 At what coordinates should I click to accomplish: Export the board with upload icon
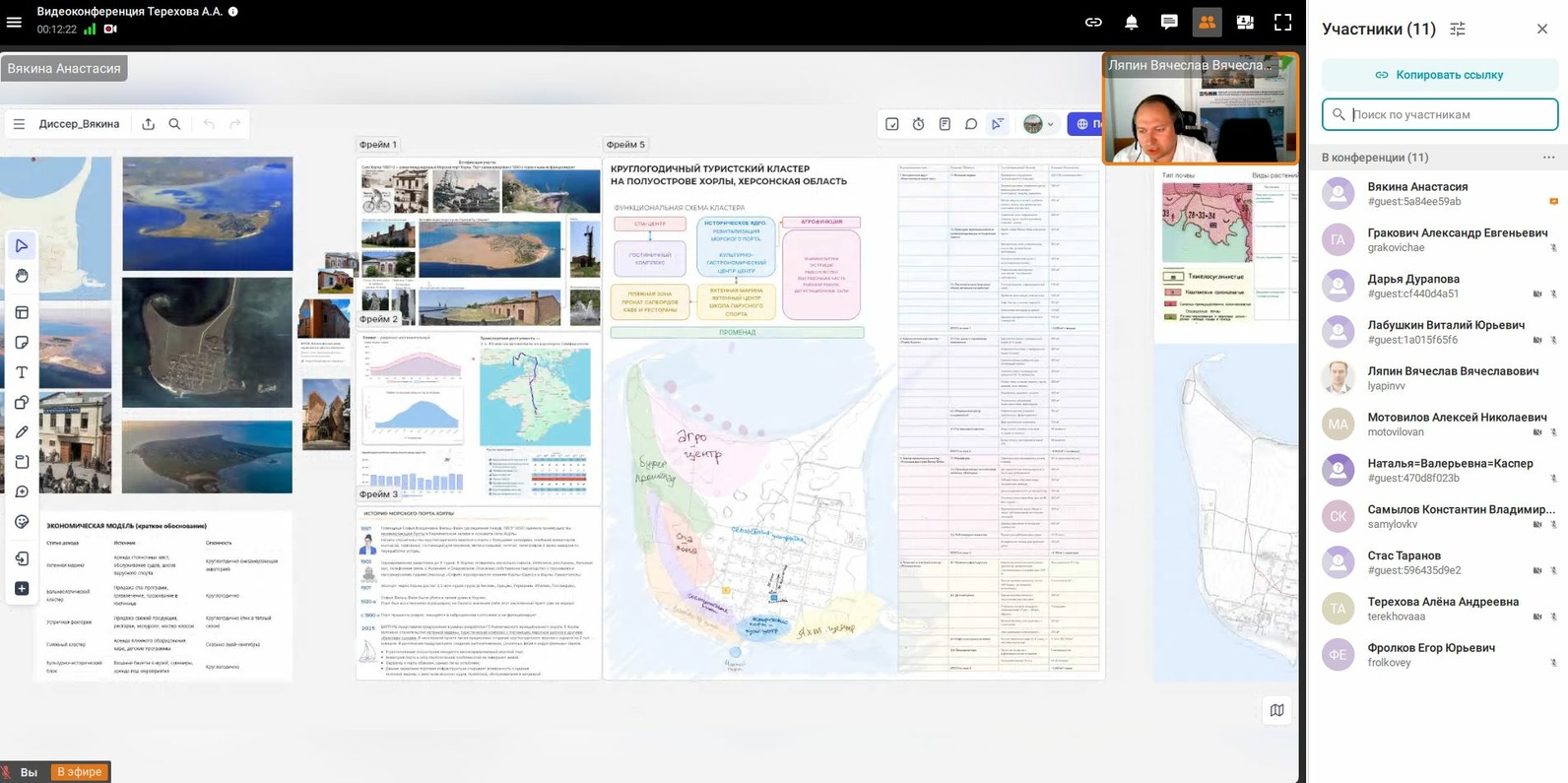tap(148, 124)
